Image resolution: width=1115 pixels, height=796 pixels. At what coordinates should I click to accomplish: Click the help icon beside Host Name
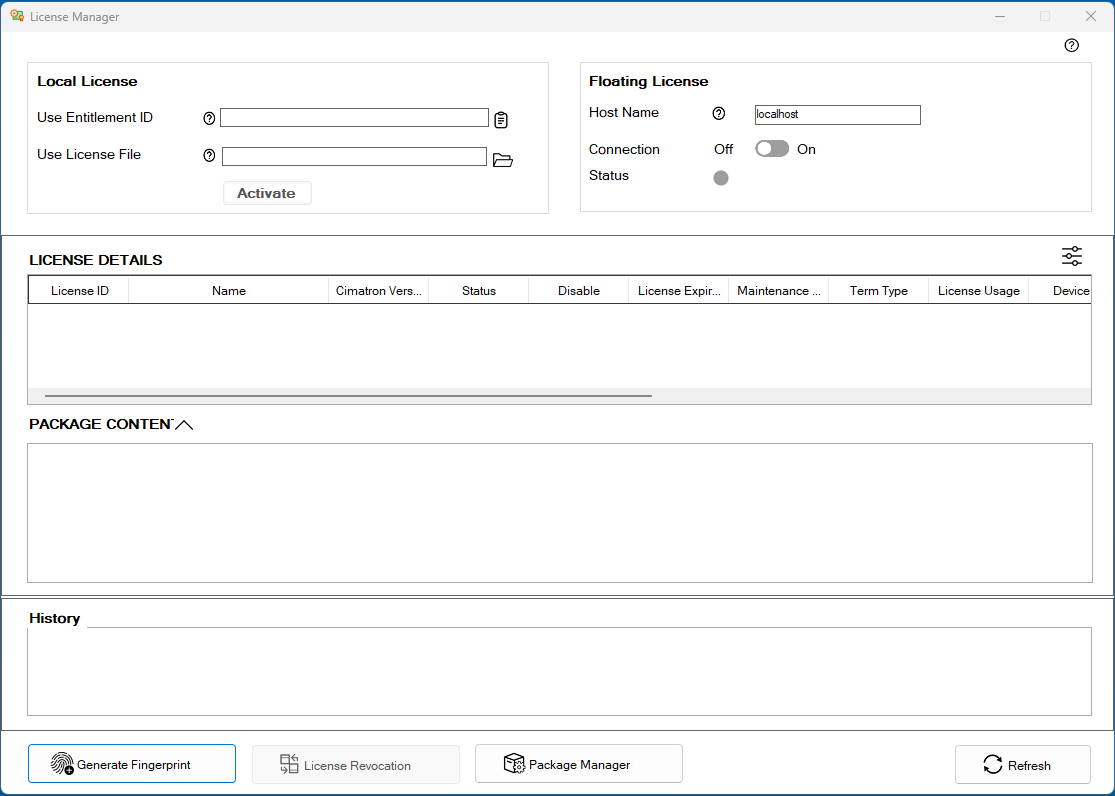[718, 114]
